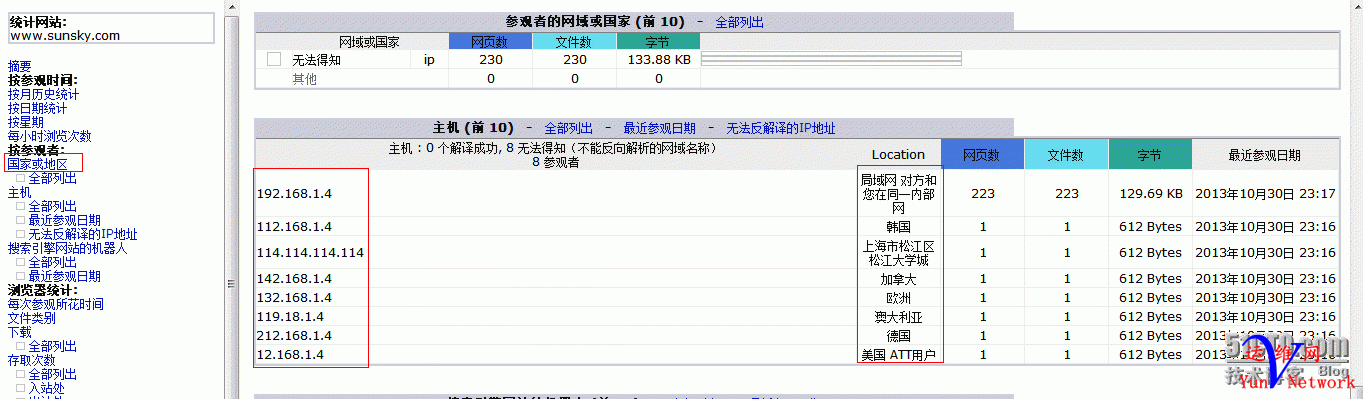Open 存取次数 in the sidebar
1363x399 pixels.
pyautogui.click(x=32, y=360)
